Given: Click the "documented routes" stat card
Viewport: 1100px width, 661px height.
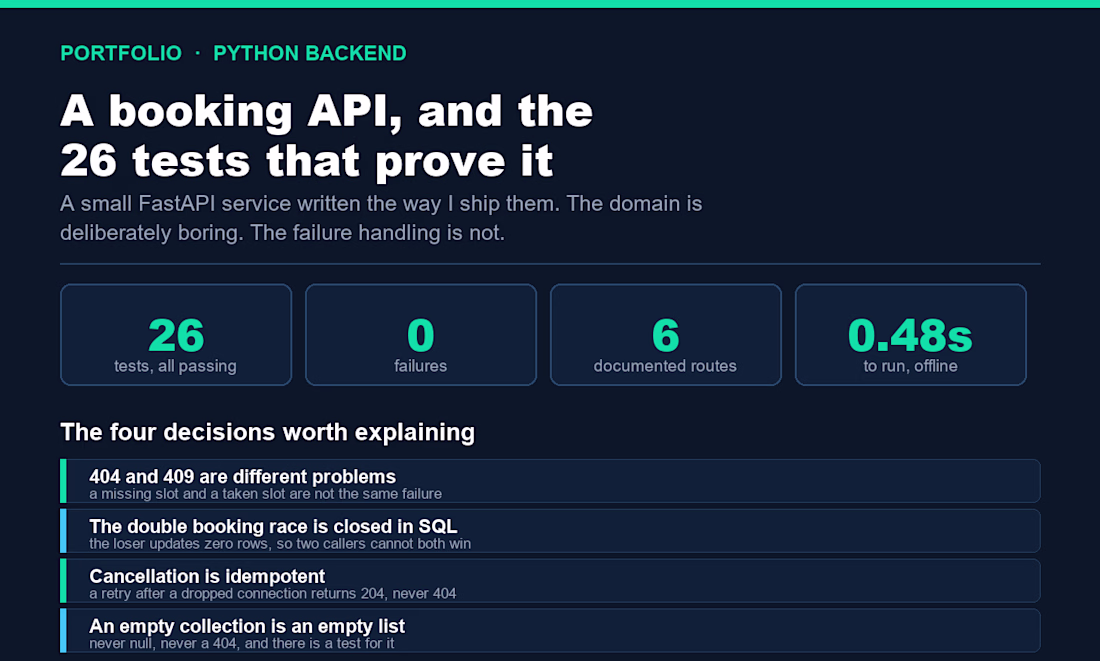Looking at the screenshot, I should 666,335.
